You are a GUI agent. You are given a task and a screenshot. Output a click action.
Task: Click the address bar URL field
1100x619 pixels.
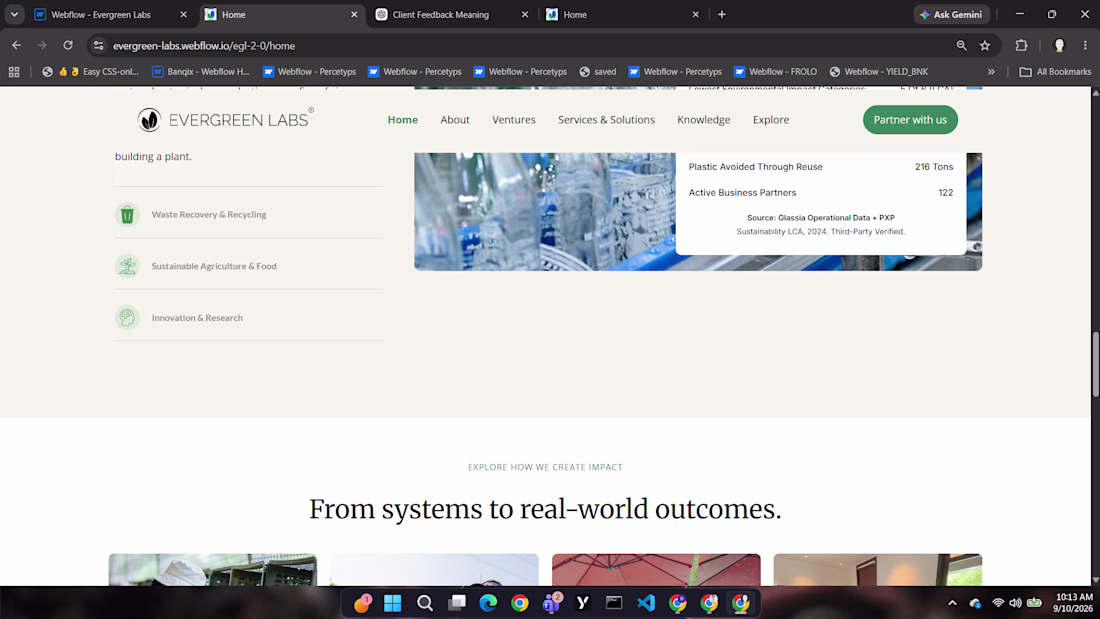point(528,46)
